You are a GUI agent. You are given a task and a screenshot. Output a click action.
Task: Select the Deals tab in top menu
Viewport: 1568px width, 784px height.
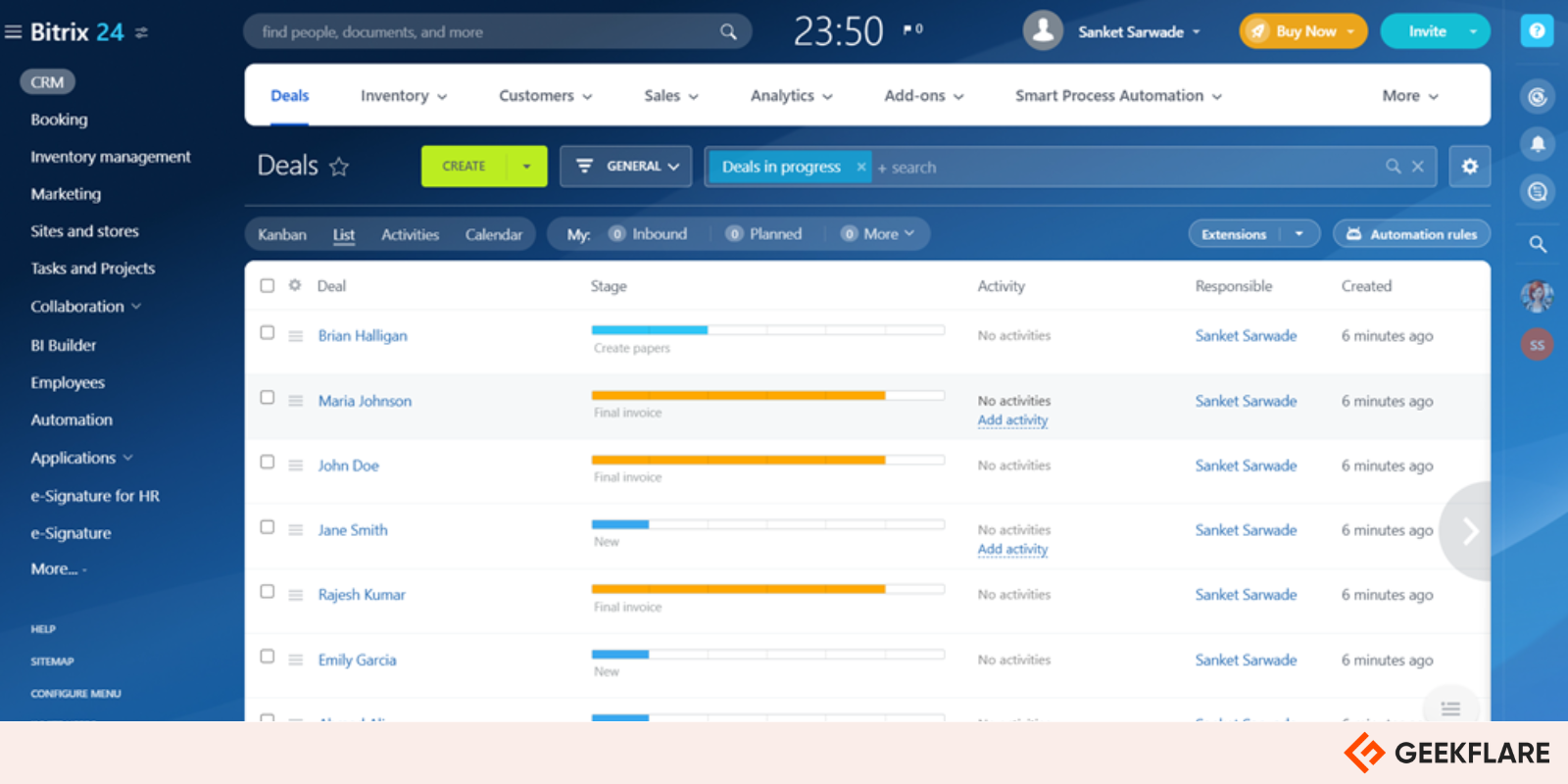point(290,96)
